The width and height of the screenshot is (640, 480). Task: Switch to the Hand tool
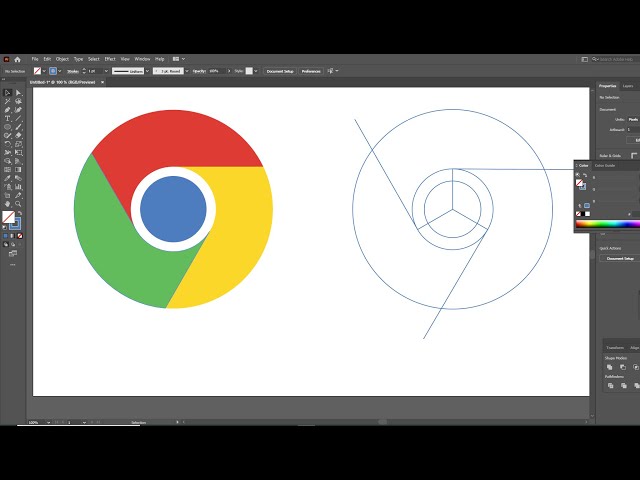coord(7,204)
